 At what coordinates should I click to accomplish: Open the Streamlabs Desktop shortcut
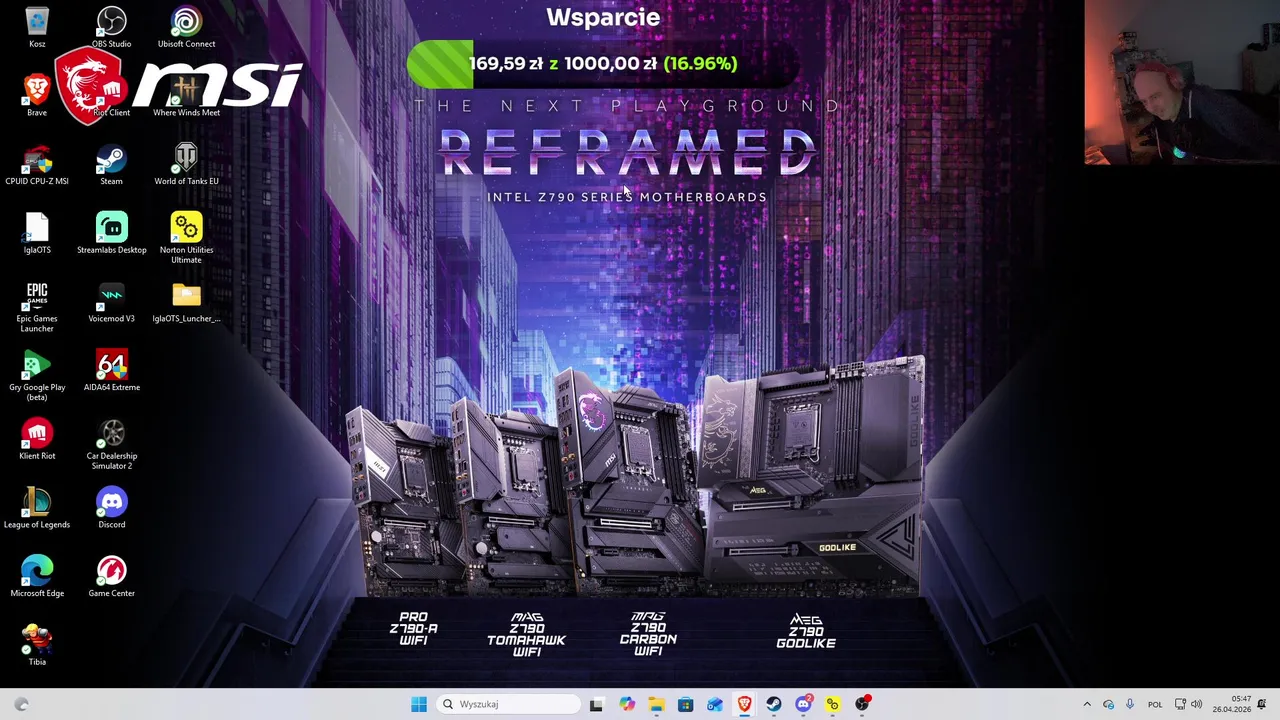point(111,233)
